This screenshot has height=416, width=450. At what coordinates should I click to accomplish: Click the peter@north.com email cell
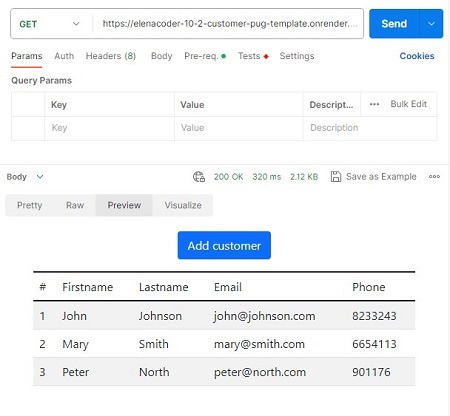tap(260, 372)
